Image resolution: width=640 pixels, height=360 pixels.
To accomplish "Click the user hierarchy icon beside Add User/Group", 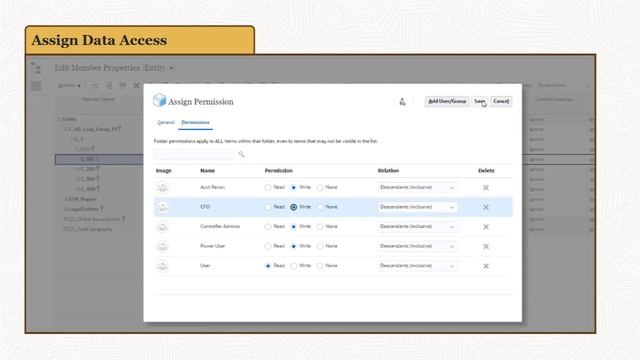I will click(x=402, y=102).
